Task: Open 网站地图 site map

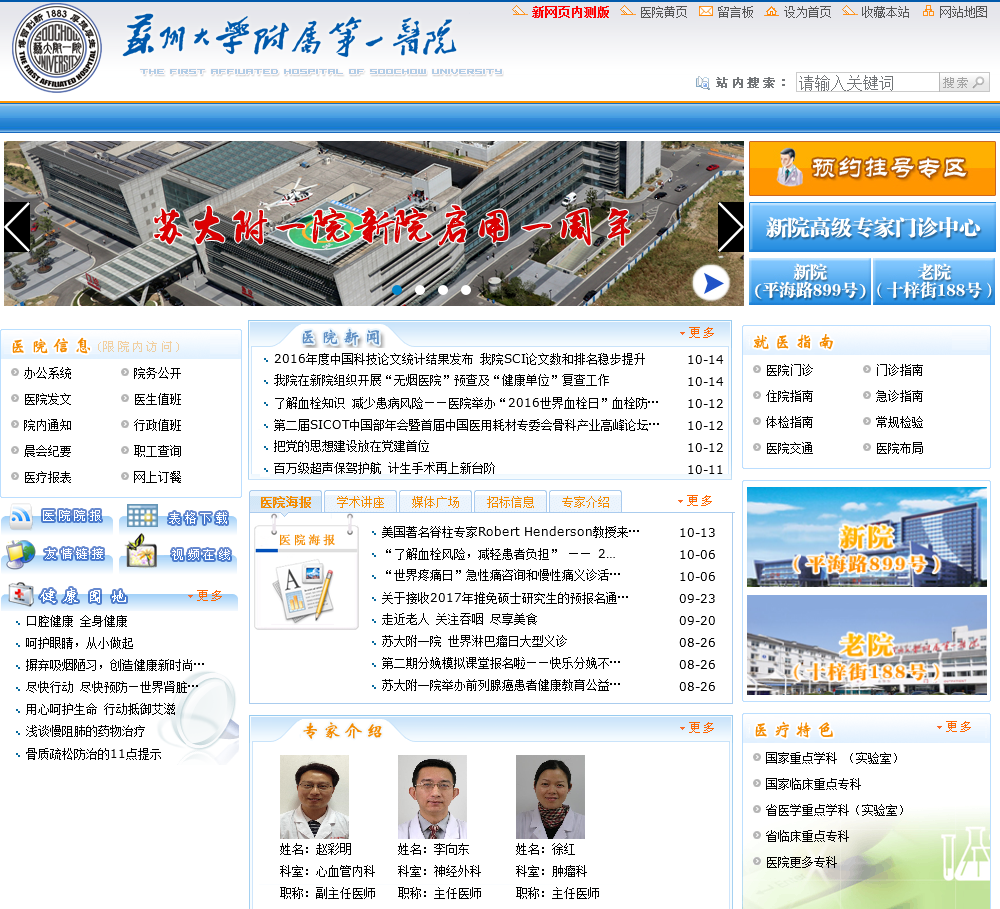Action: pos(963,12)
